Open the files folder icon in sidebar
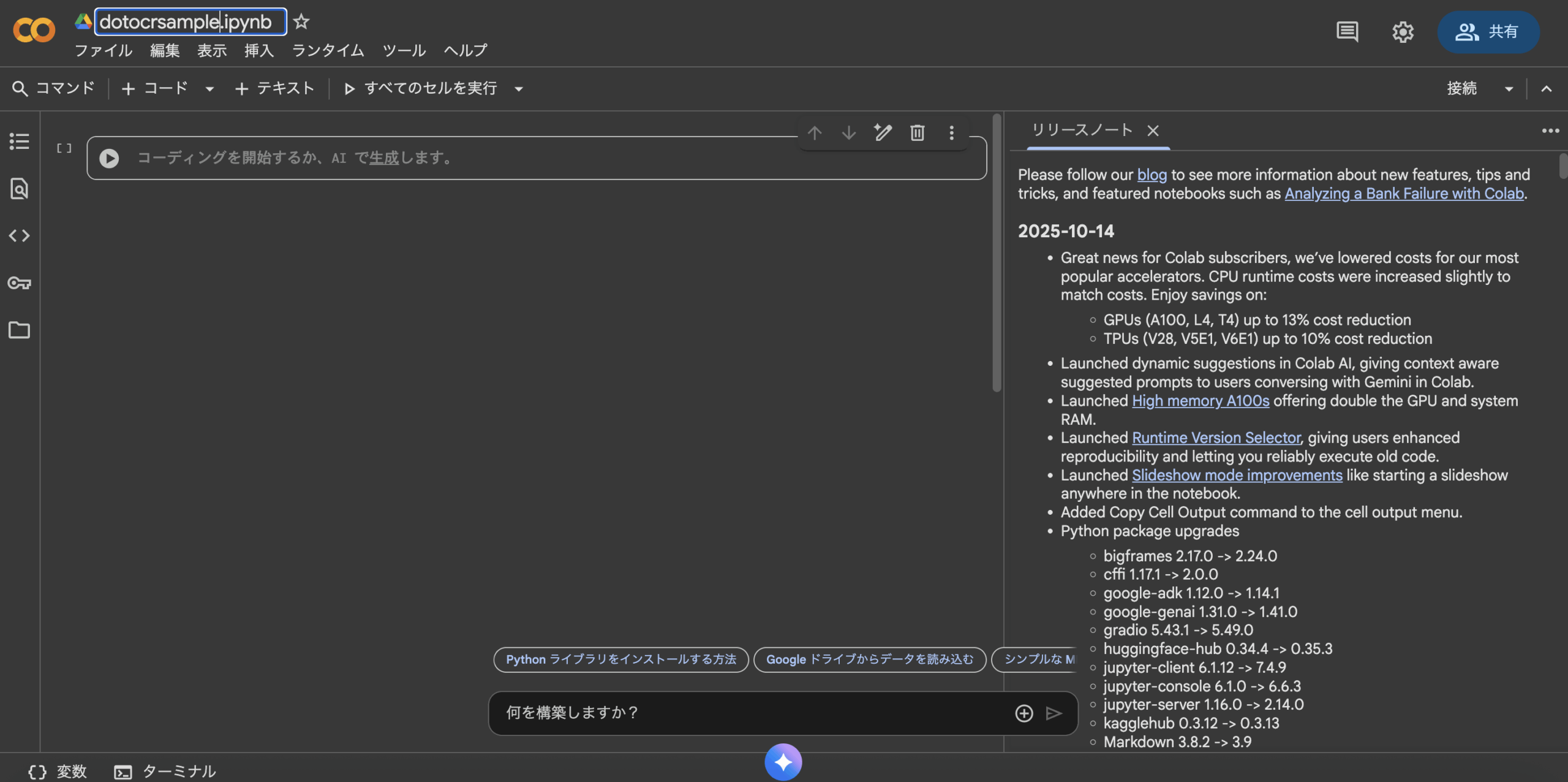Viewport: 1568px width, 782px height. 19,330
